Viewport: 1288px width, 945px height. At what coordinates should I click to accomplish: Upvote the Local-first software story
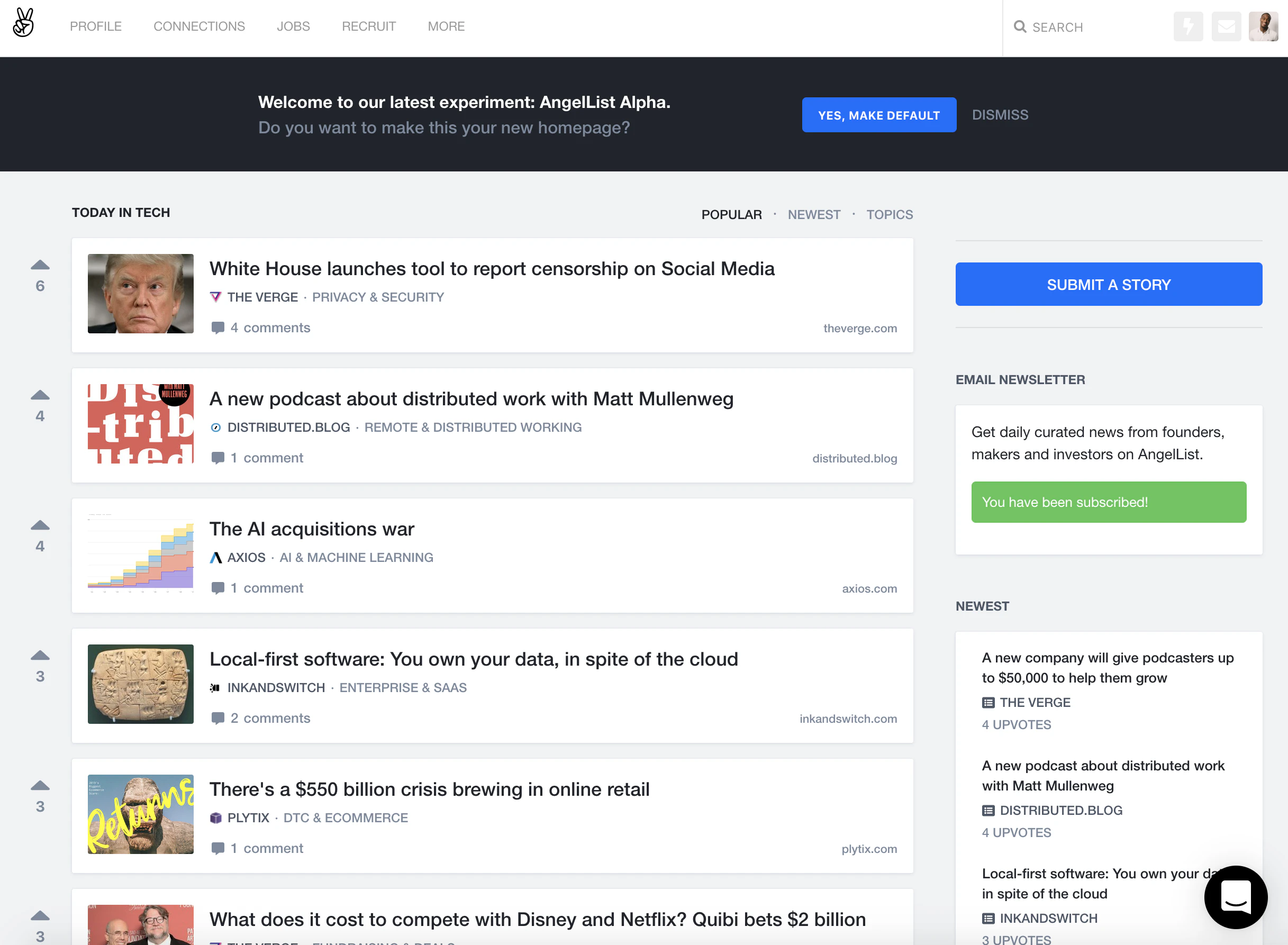coord(40,656)
